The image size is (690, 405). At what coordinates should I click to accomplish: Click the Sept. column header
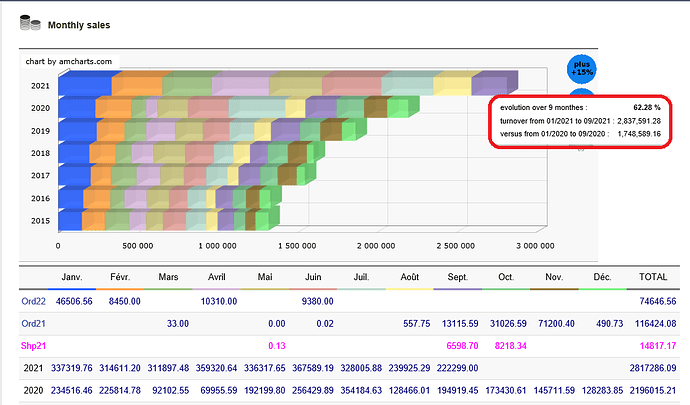click(458, 277)
